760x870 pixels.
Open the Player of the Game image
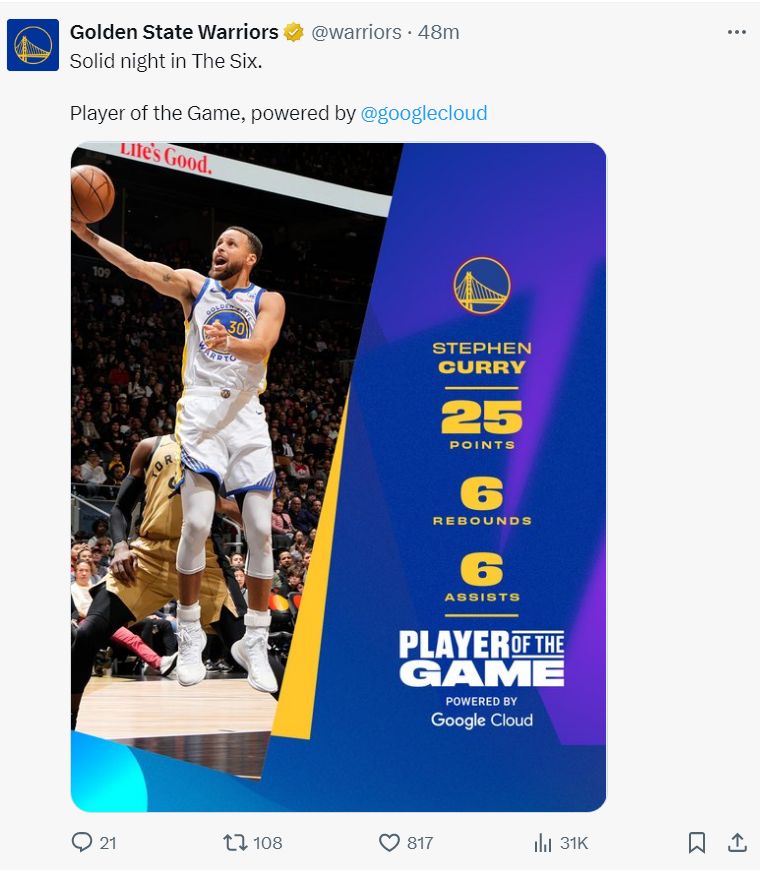pyautogui.click(x=338, y=477)
